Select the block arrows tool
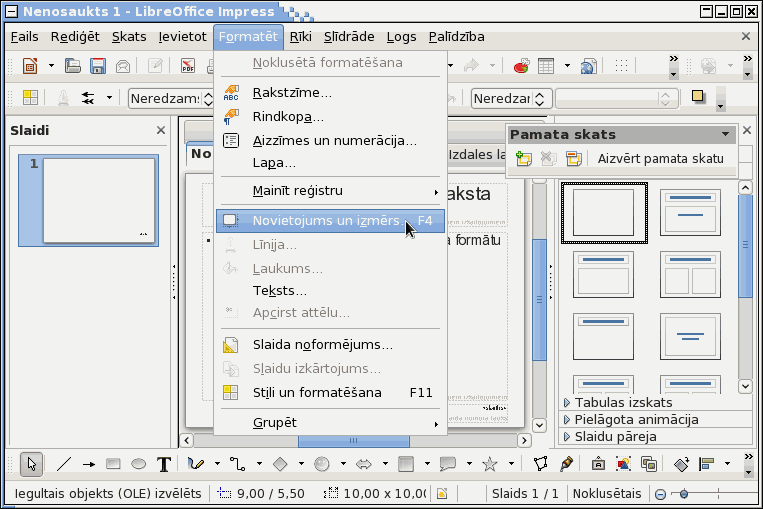Image resolution: width=763 pixels, height=509 pixels. coord(363,464)
